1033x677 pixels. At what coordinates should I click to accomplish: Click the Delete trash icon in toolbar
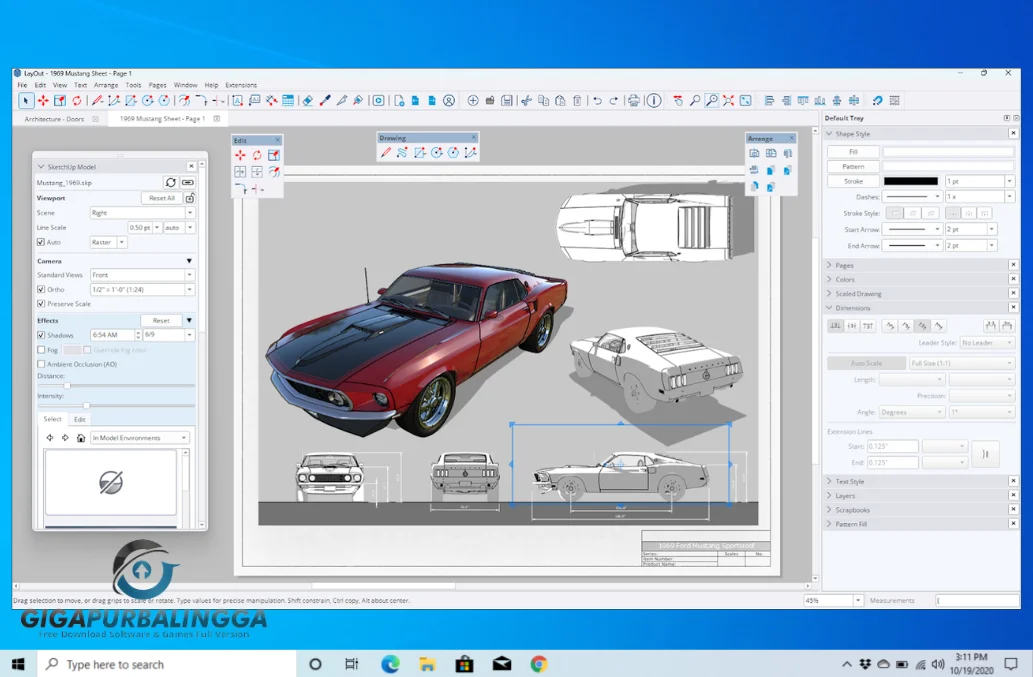click(577, 101)
